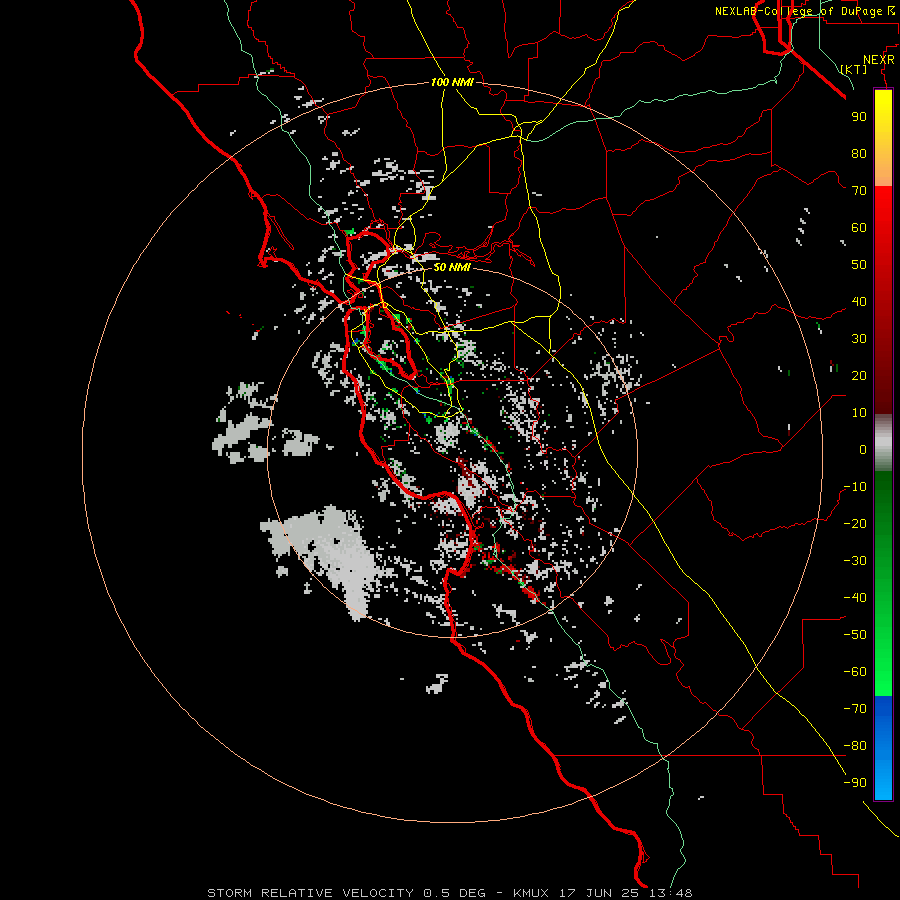The width and height of the screenshot is (900, 900).
Task: Click the "-60" value on velocity scale
Action: (x=855, y=672)
